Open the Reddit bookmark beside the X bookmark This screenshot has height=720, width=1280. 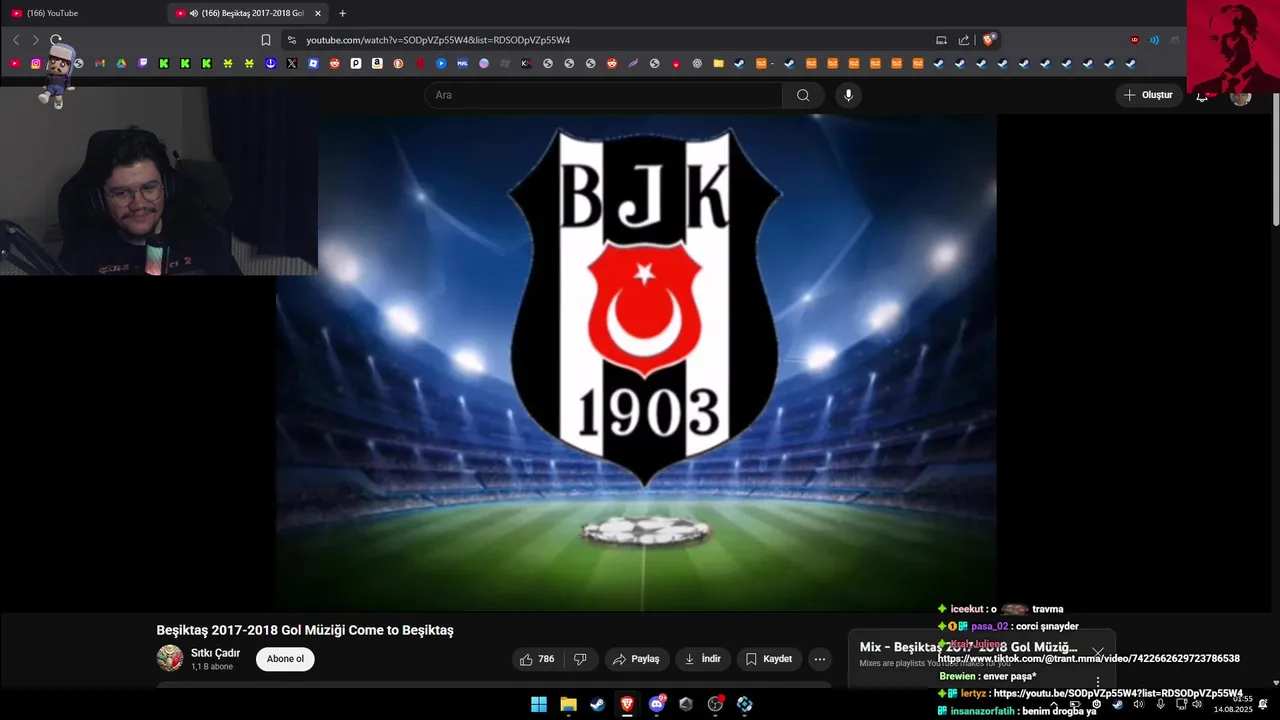coord(334,63)
